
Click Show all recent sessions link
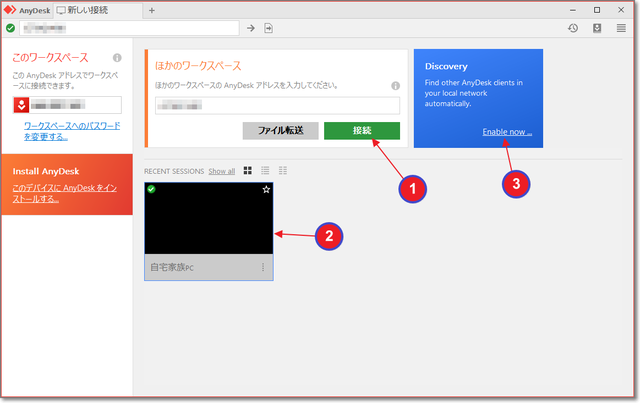point(221,171)
